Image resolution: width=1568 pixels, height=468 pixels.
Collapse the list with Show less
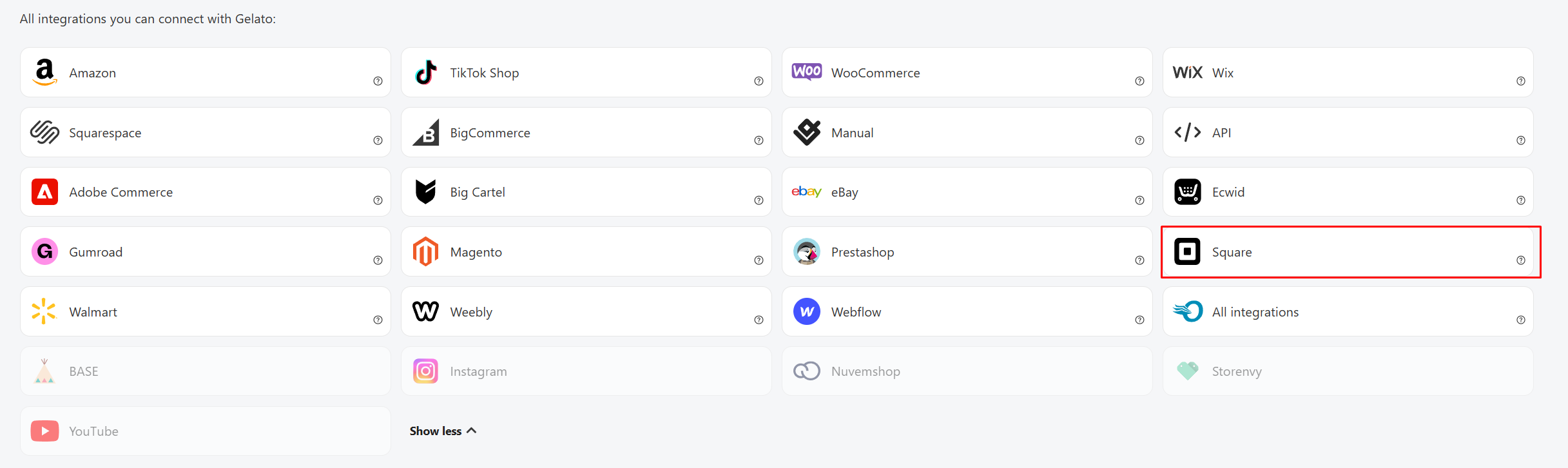pyautogui.click(x=443, y=431)
